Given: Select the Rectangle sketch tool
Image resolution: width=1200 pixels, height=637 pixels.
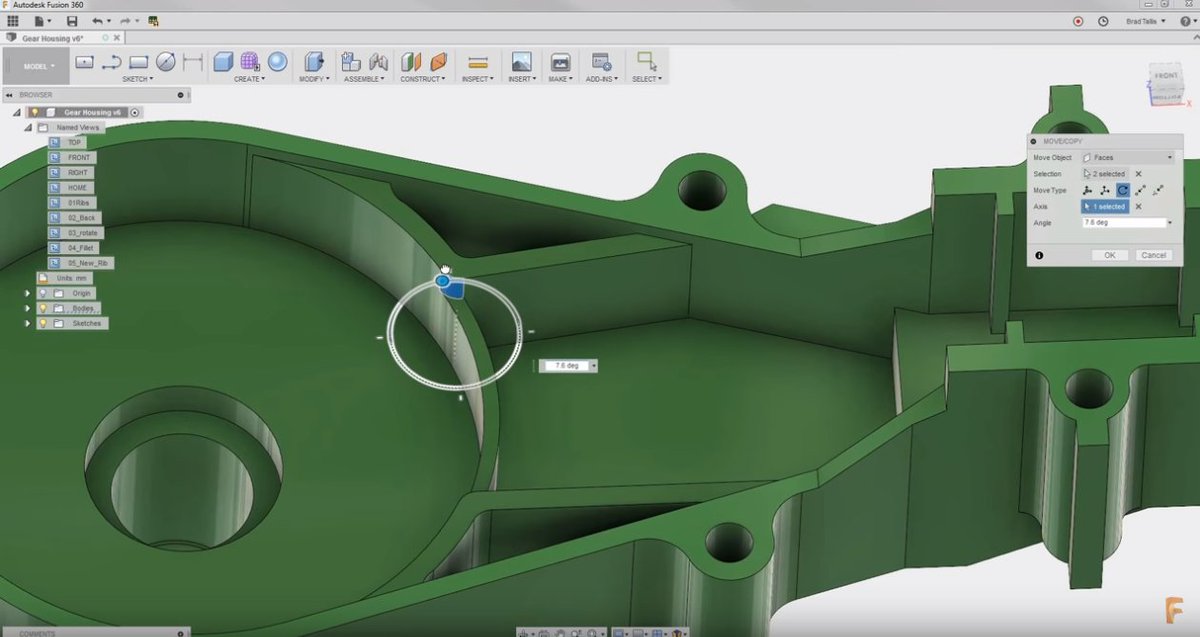Looking at the screenshot, I should (138, 62).
